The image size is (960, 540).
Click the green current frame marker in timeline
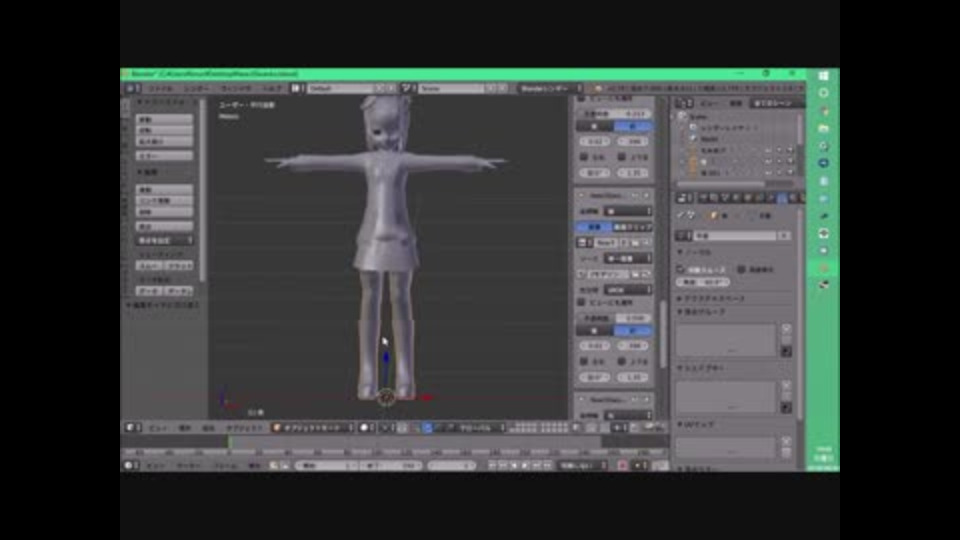(230, 442)
